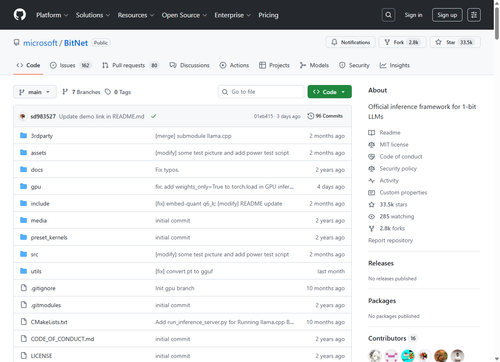Viewport: 500px width, 362px height.
Task: Click the Sign in link
Action: pos(413,15)
